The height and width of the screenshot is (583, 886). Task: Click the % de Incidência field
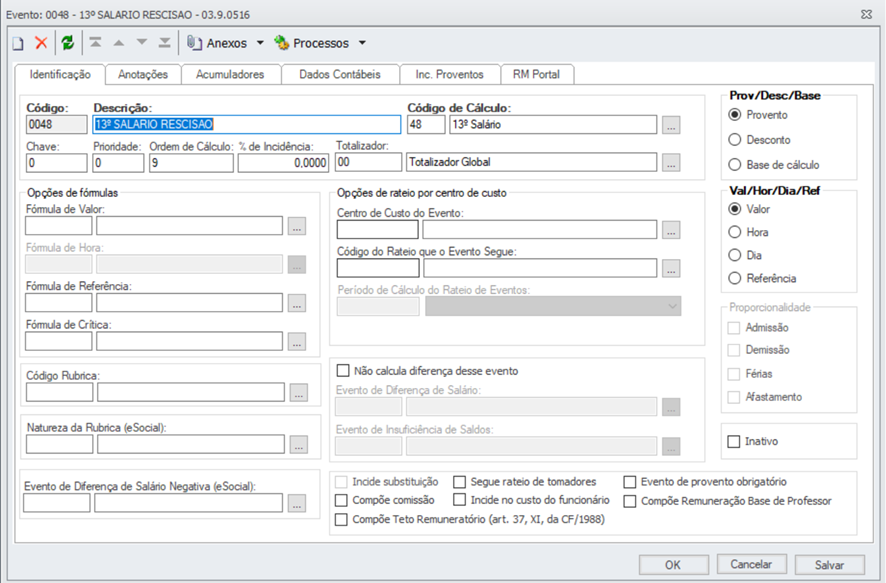(283, 163)
